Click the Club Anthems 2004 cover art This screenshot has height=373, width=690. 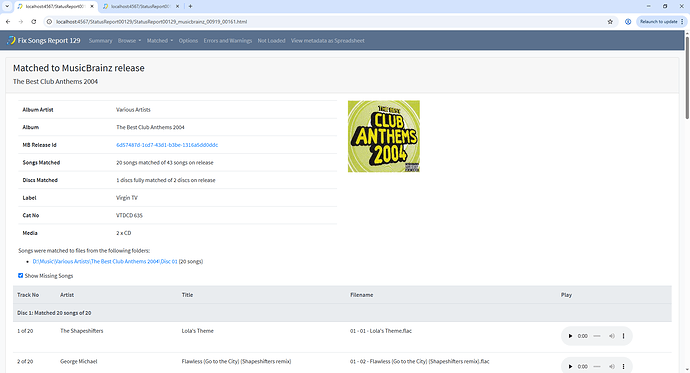[x=384, y=136]
